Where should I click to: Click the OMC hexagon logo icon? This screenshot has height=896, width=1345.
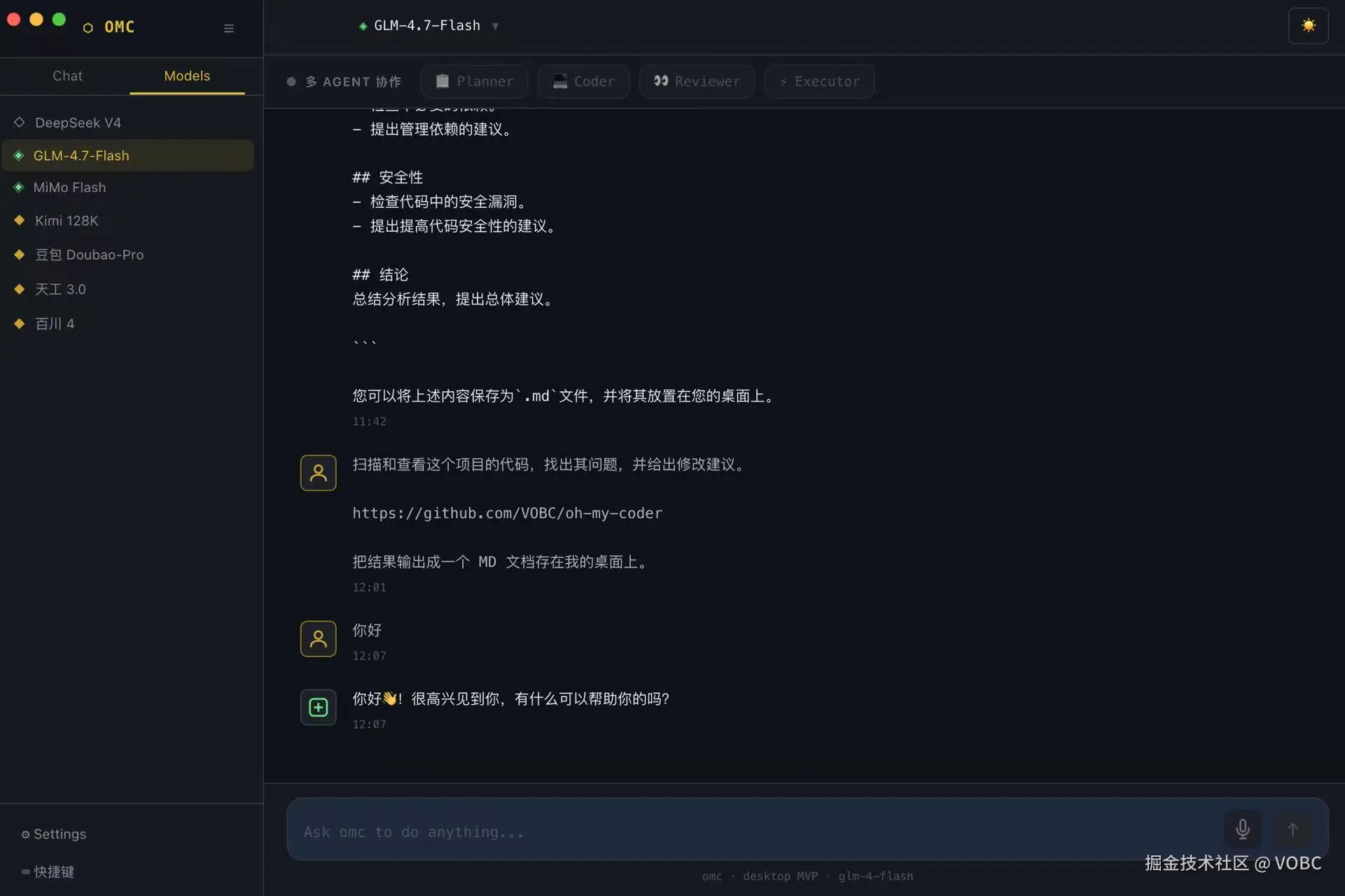(88, 28)
